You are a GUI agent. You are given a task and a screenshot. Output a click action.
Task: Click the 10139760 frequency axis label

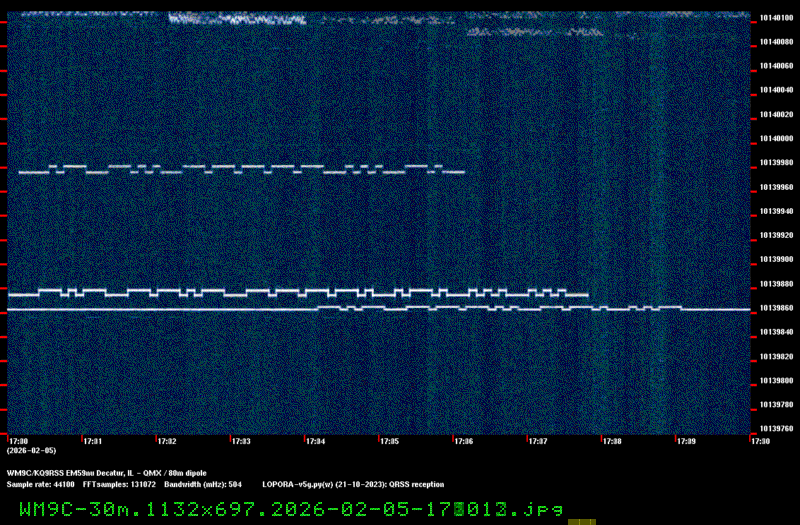point(776,429)
